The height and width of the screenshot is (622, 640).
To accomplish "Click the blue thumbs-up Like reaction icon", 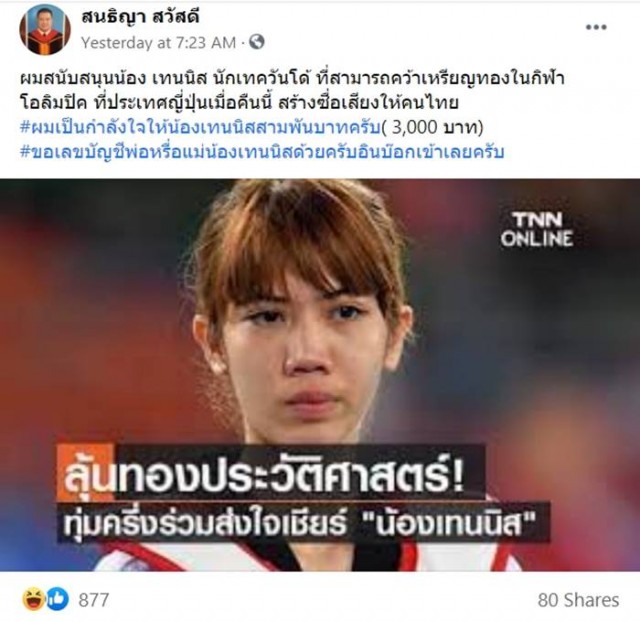I will [57, 599].
